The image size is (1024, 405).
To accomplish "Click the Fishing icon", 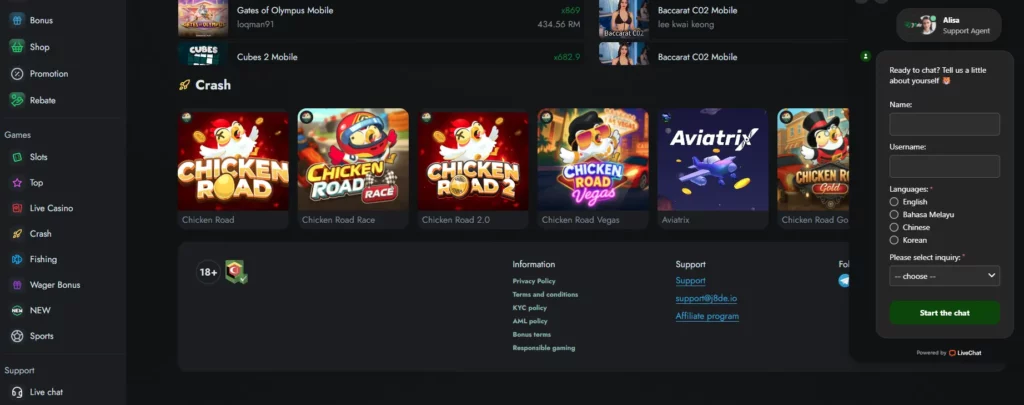I will (17, 259).
